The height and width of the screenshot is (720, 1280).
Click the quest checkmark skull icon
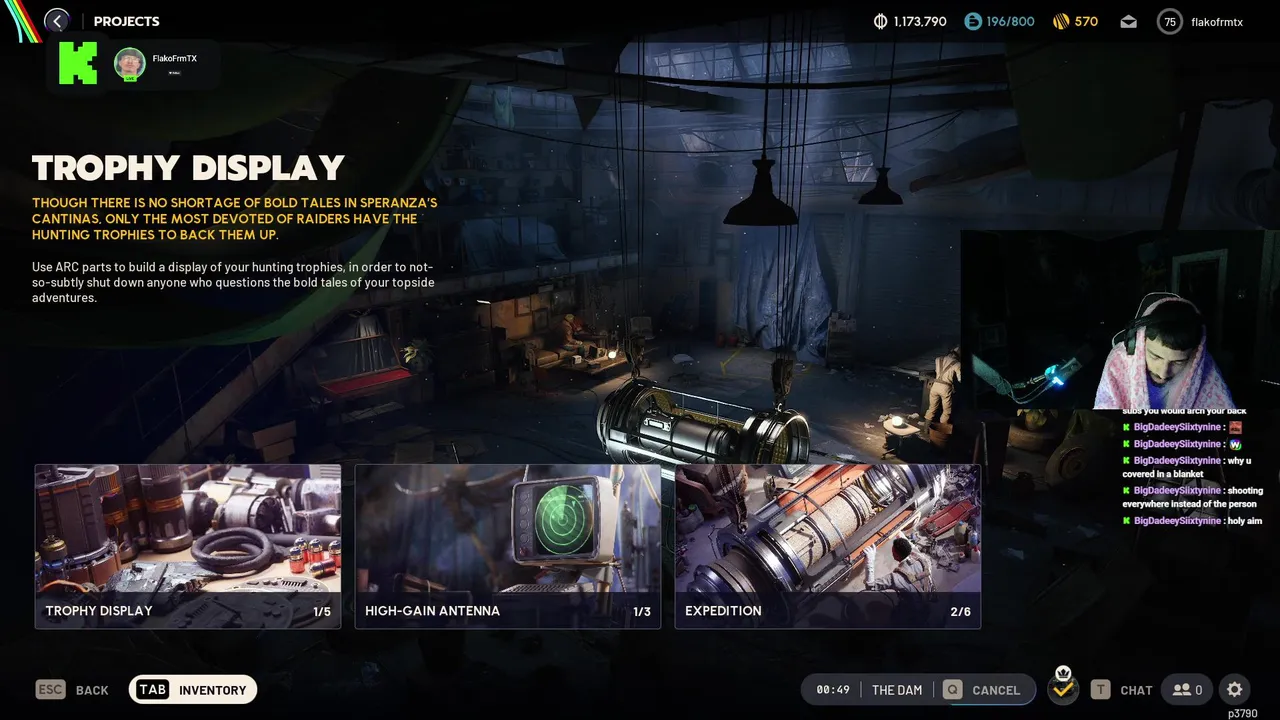pyautogui.click(x=1063, y=688)
